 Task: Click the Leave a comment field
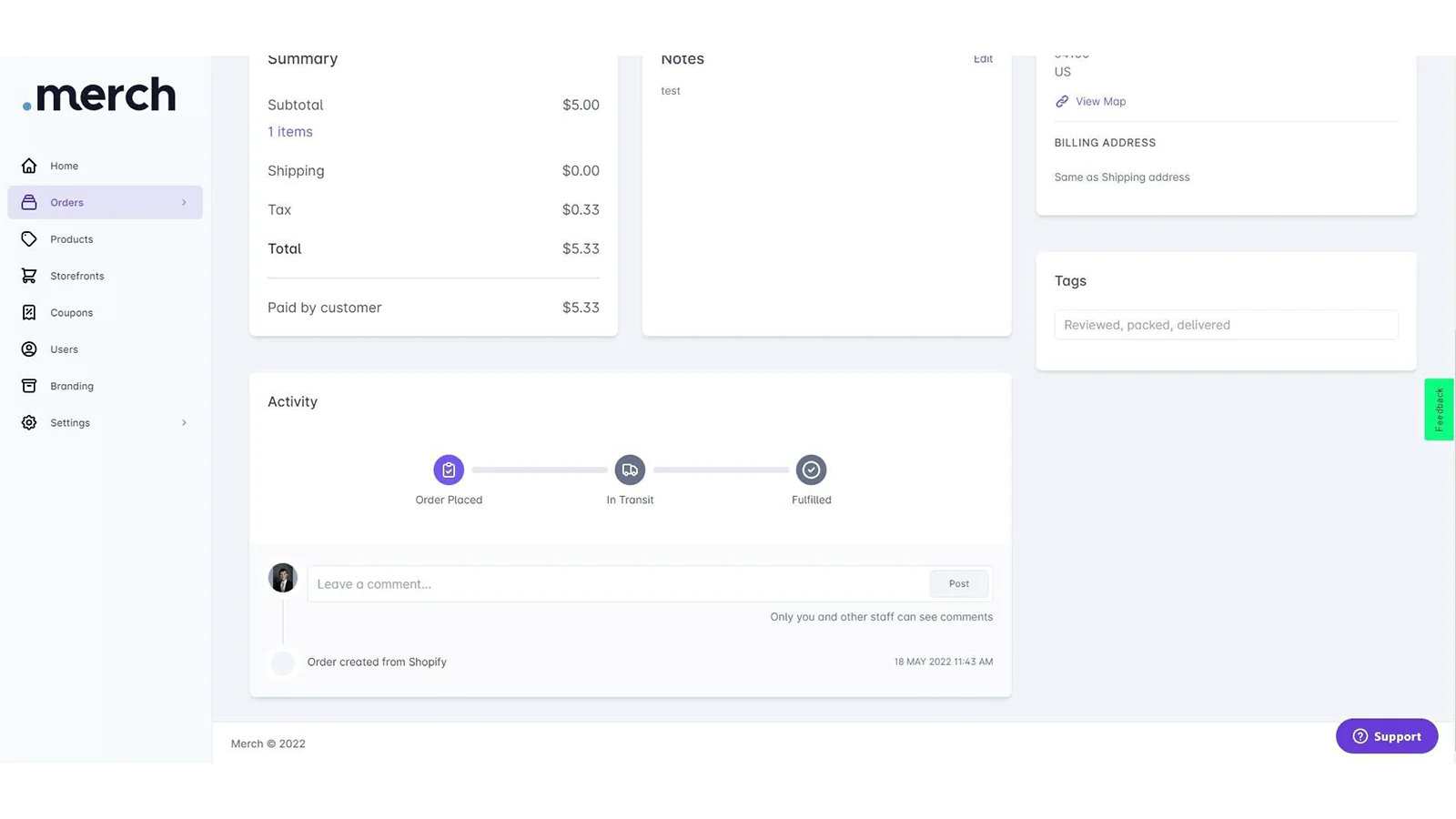tap(619, 583)
